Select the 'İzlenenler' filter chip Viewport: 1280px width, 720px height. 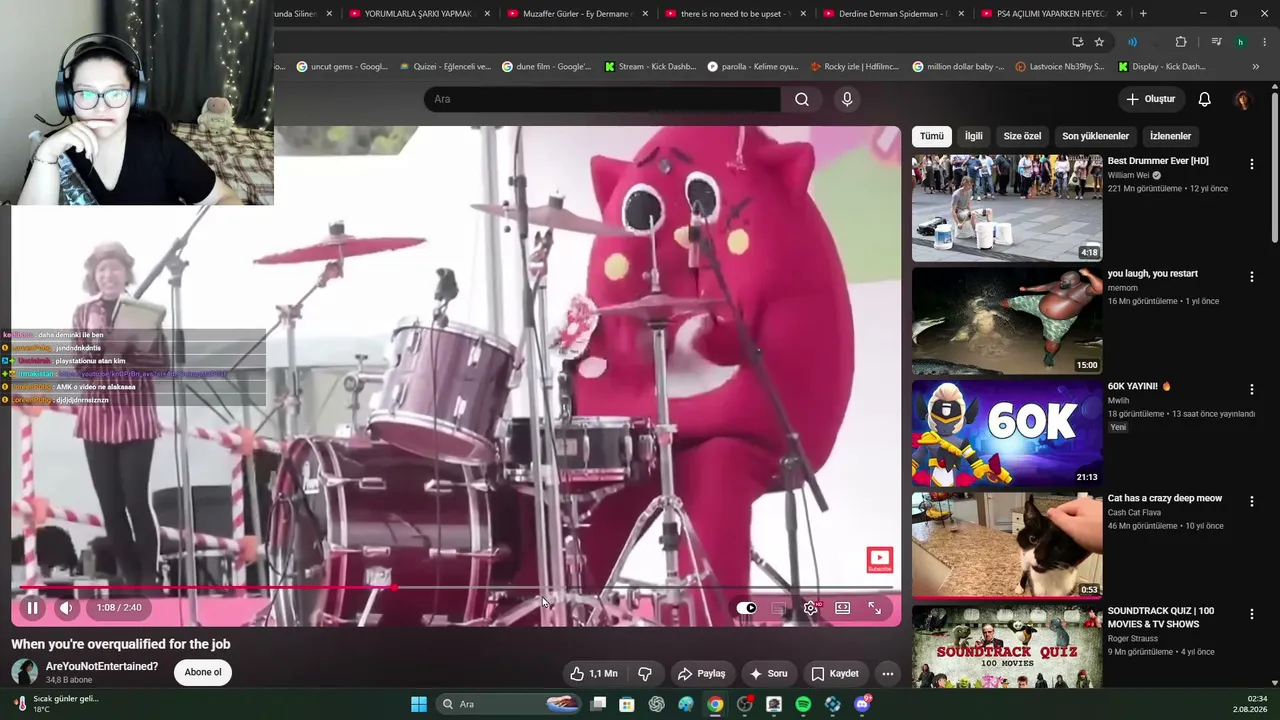(1170, 136)
